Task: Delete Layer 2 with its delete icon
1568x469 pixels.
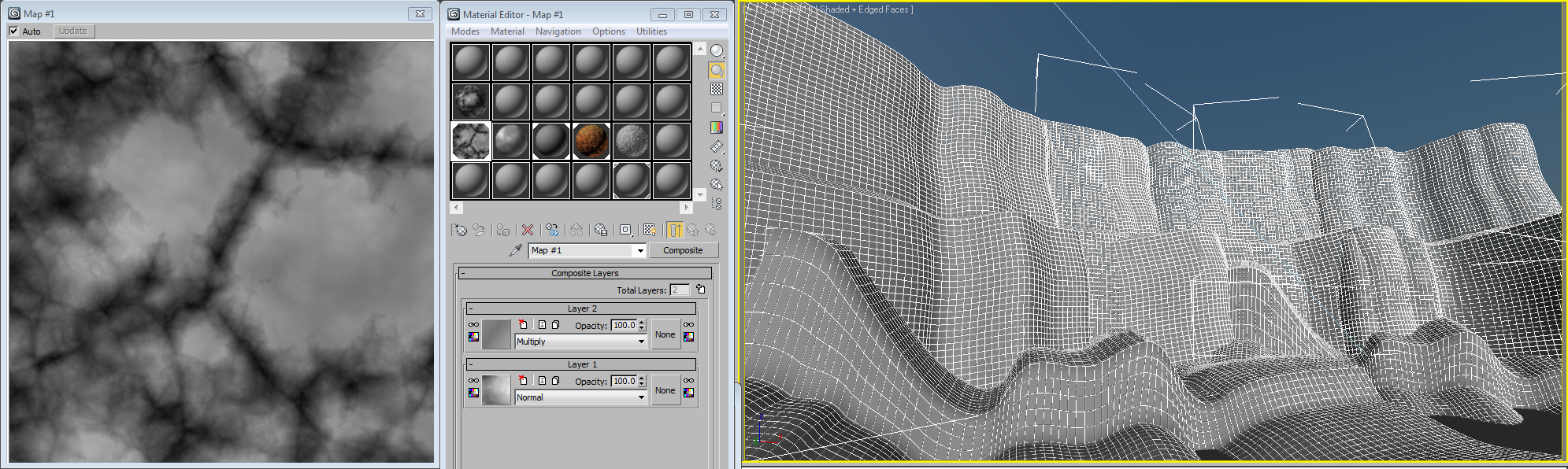Action: coord(523,325)
